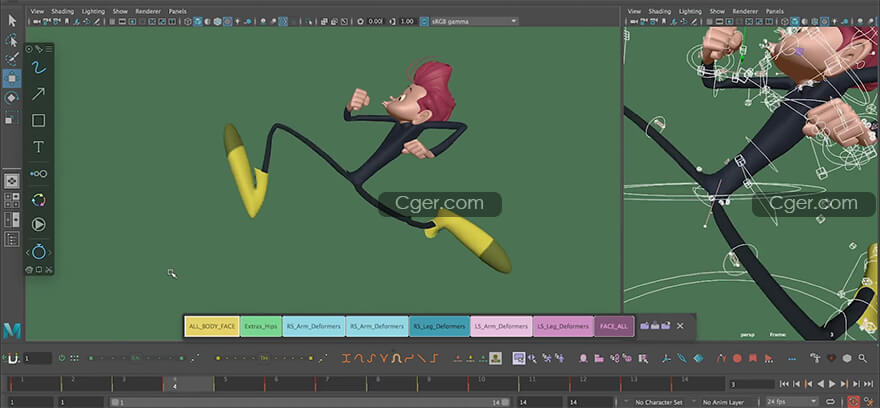Image resolution: width=880 pixels, height=408 pixels.
Task: Choose the arrow annotation tool
Action: coord(38,94)
